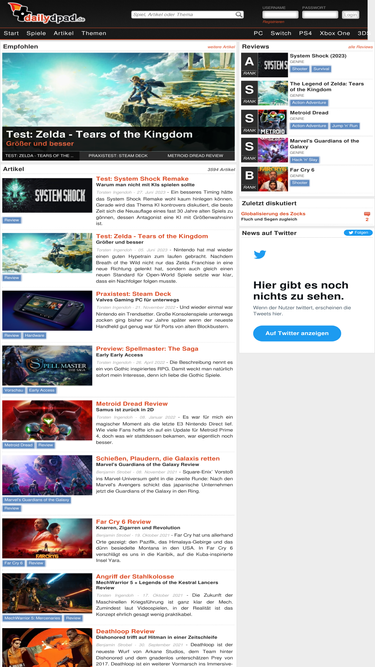Click the dailydpad logo
This screenshot has height=667, width=375.
point(46,13)
